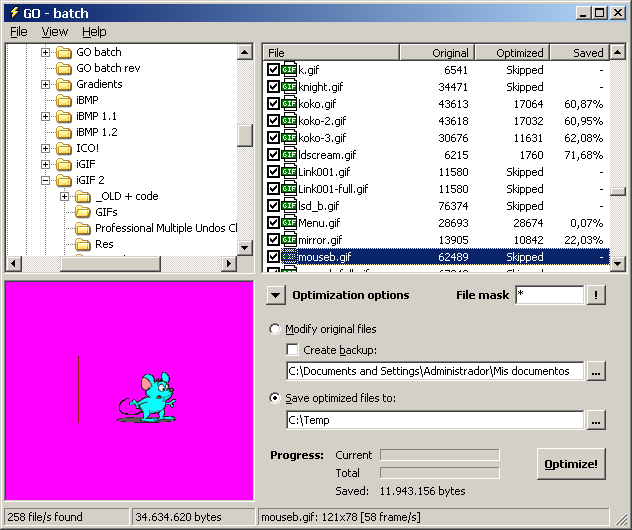Click the GIF file icon for knight.gif
This screenshot has height=530, width=632.
coord(289,87)
